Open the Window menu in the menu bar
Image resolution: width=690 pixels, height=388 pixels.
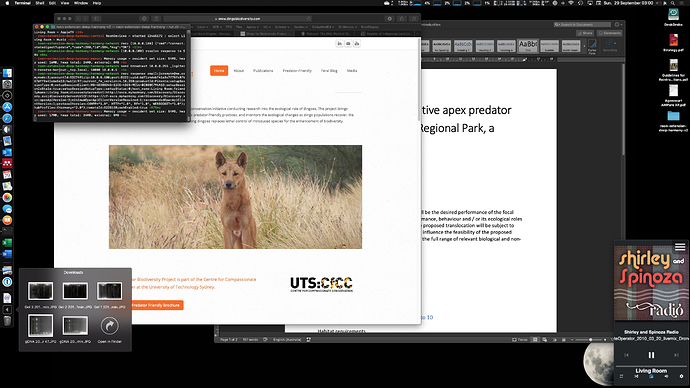pos(81,3)
